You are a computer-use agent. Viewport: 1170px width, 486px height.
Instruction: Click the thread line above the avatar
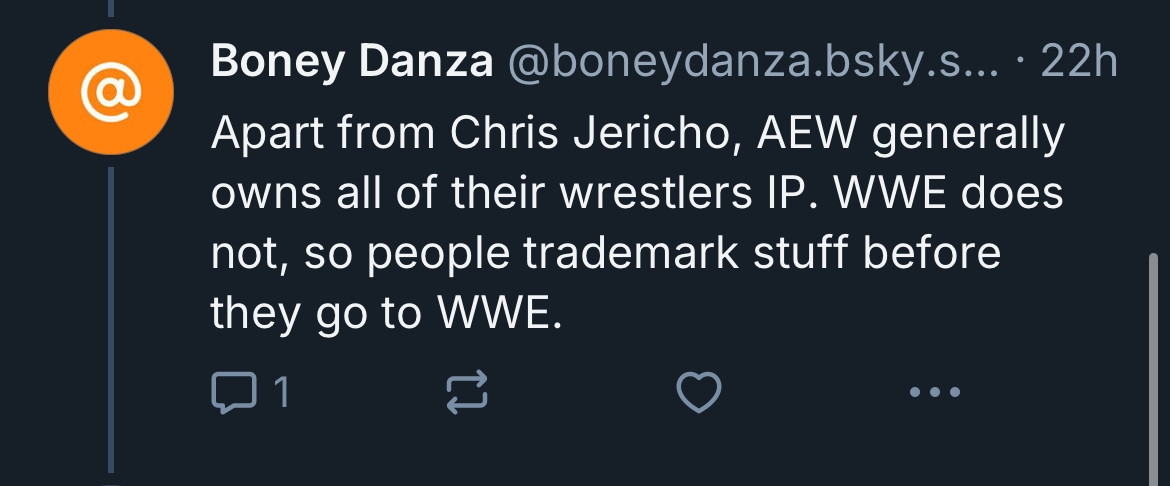[x=111, y=8]
